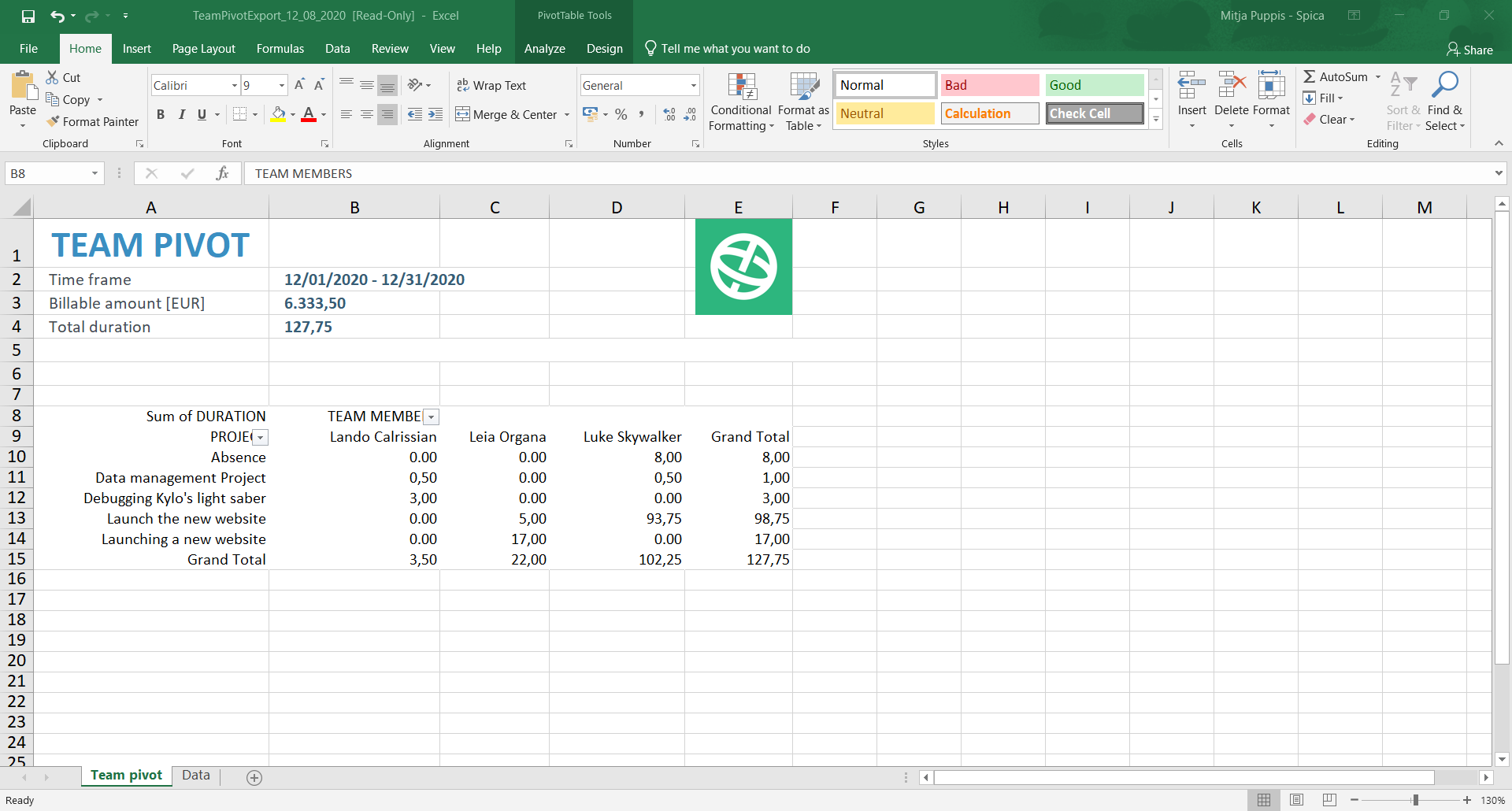Expand the formula bar
The image size is (1512, 811).
pos(1499,173)
